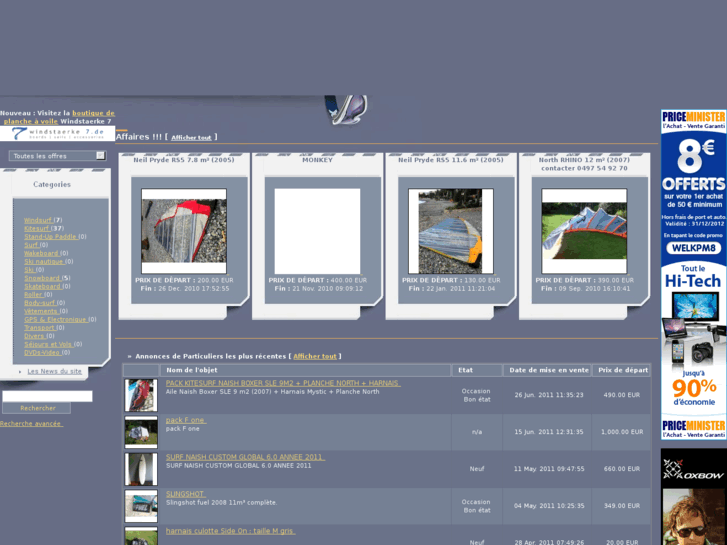
Task: Click the '490.00 EUR' price cell
Action: pyautogui.click(x=622, y=395)
